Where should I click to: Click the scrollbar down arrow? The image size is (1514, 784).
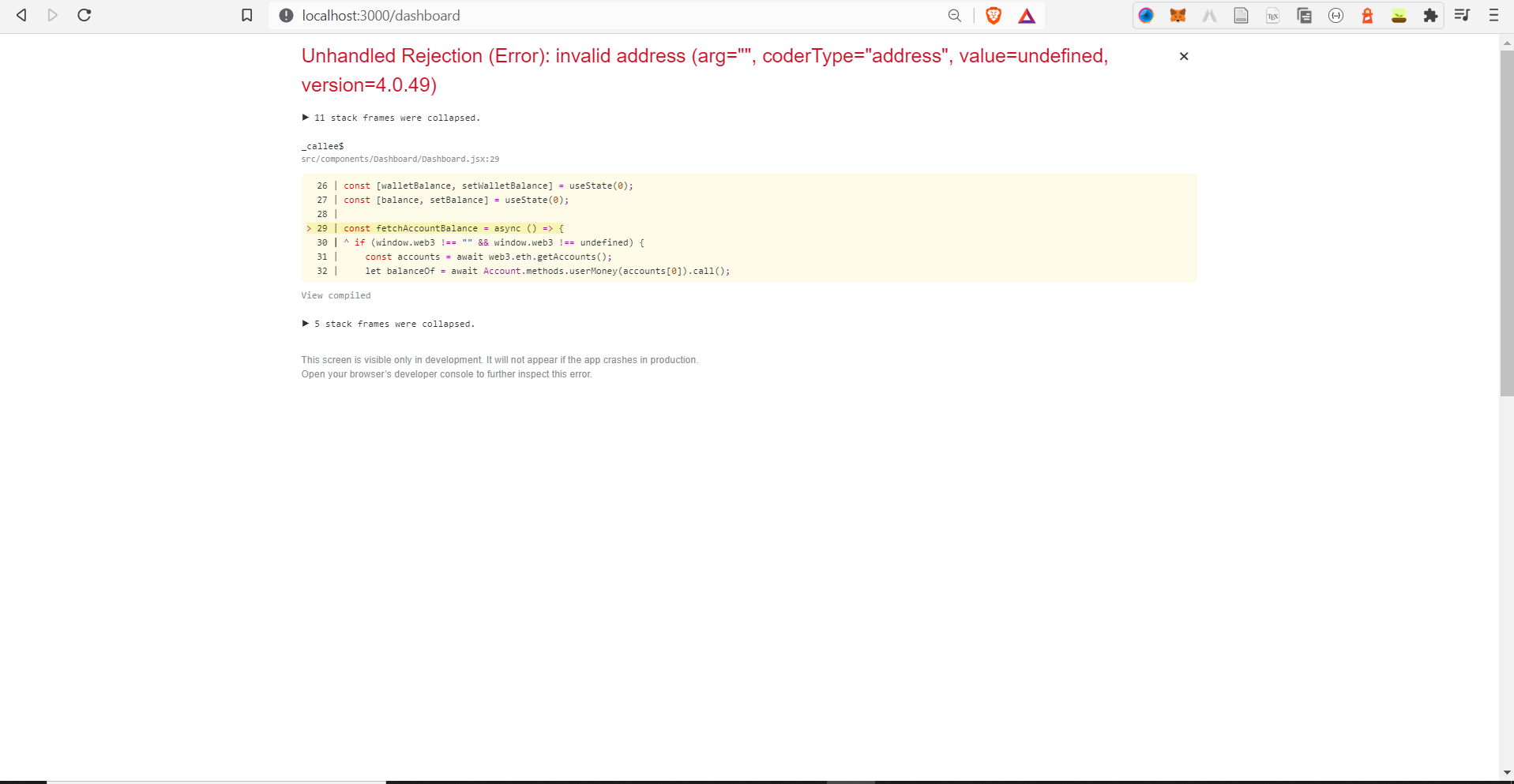point(1507,773)
